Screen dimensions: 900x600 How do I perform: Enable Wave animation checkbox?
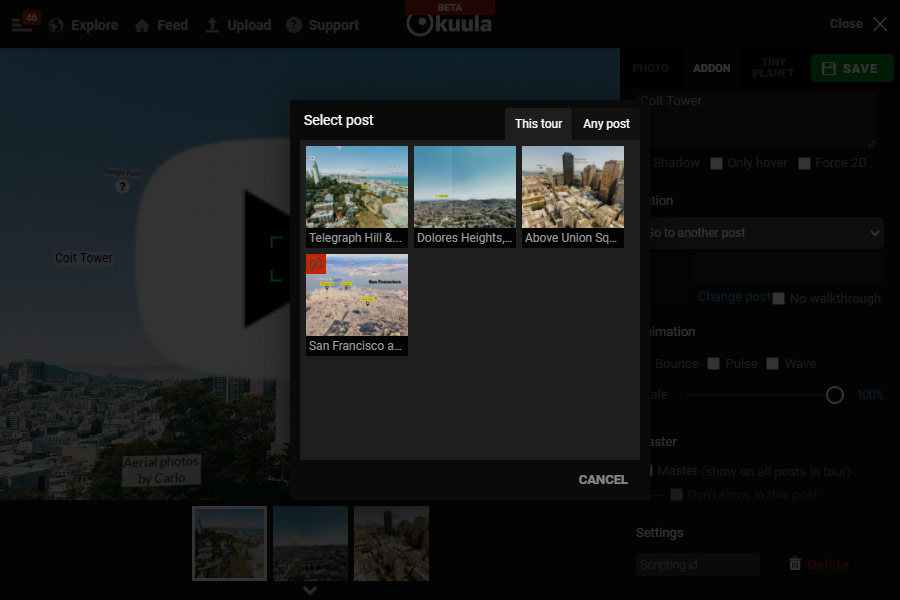point(773,363)
